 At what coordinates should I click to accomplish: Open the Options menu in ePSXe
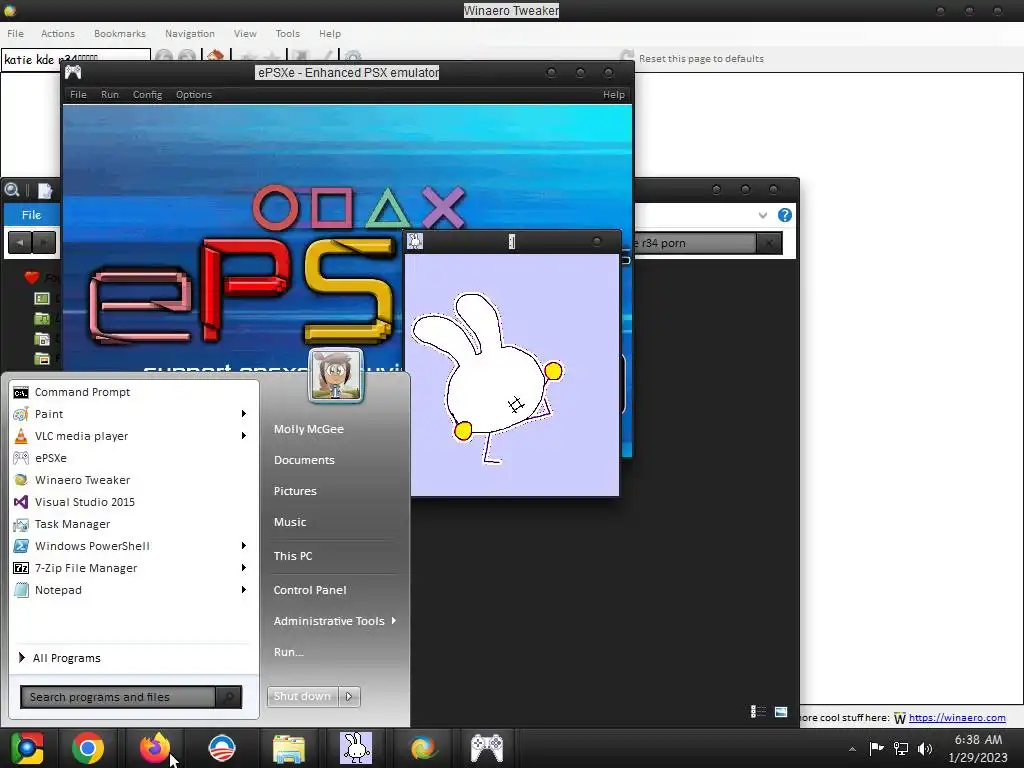coord(194,94)
